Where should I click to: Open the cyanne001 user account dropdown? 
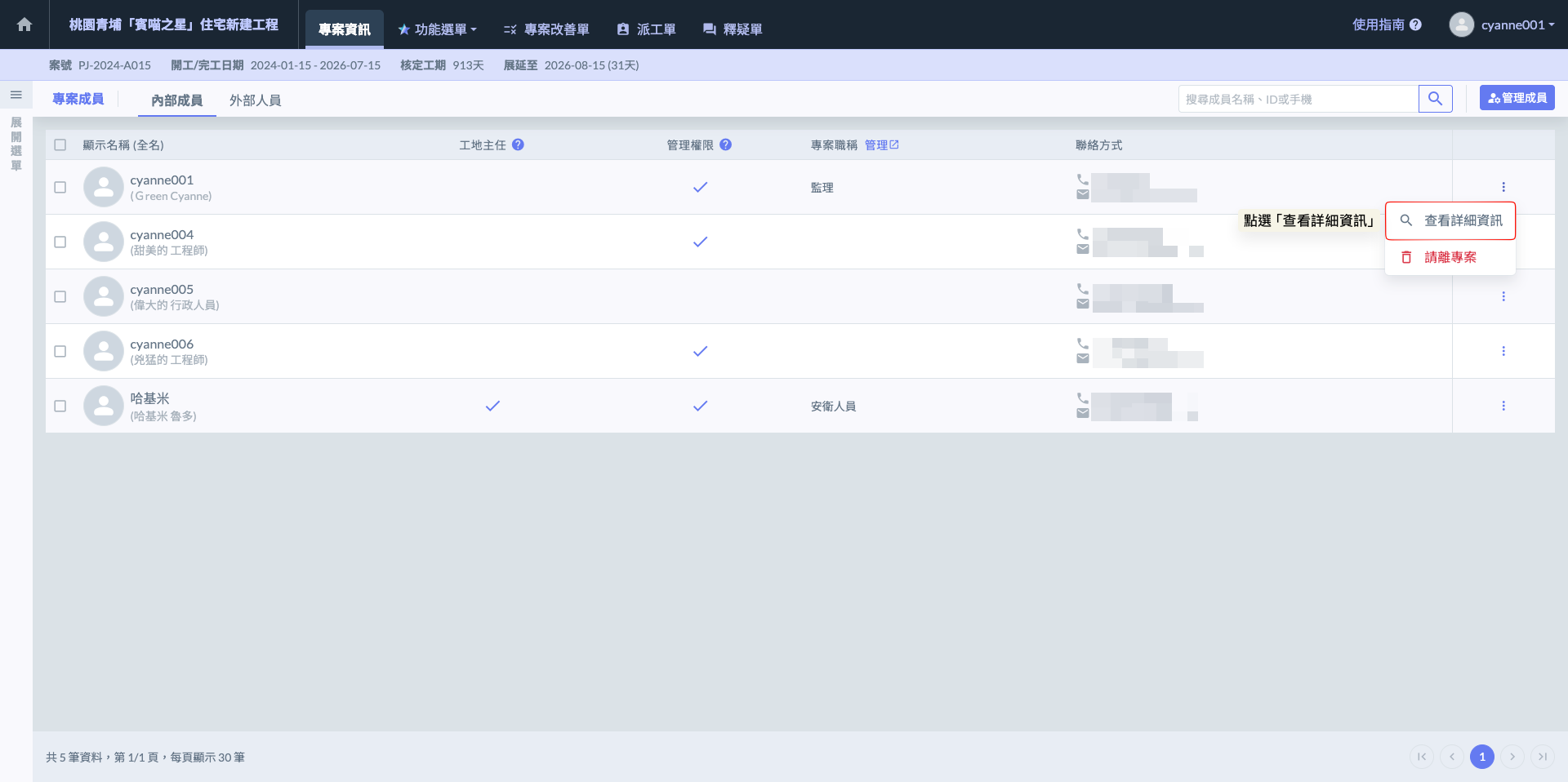[x=1502, y=24]
